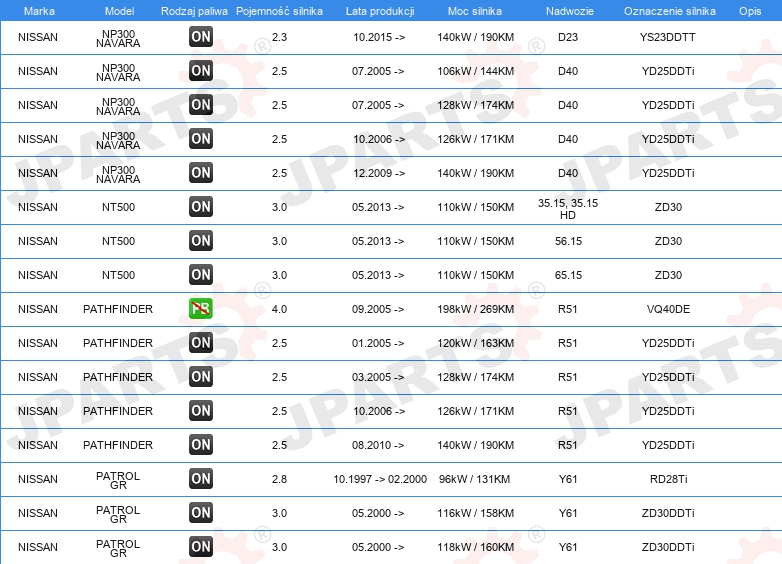
Task: Click the Opis column header
Action: pos(750,11)
